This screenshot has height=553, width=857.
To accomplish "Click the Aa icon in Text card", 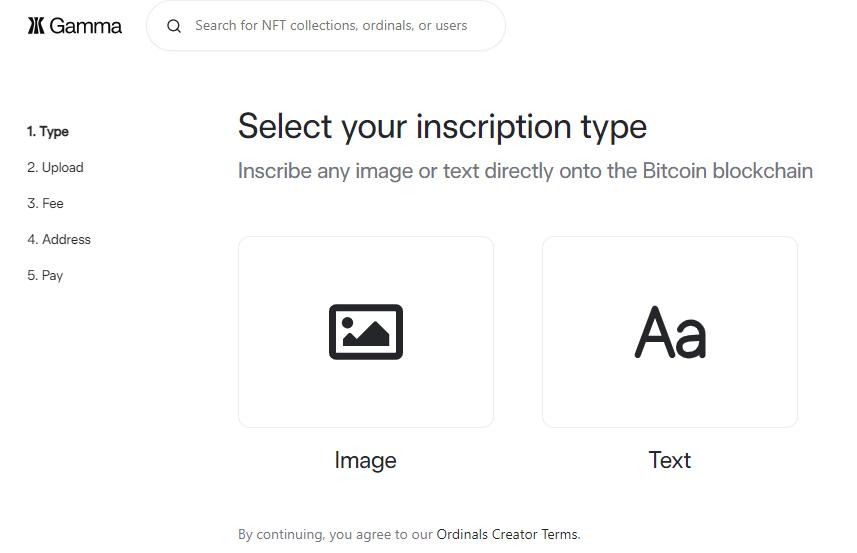I will point(670,333).
